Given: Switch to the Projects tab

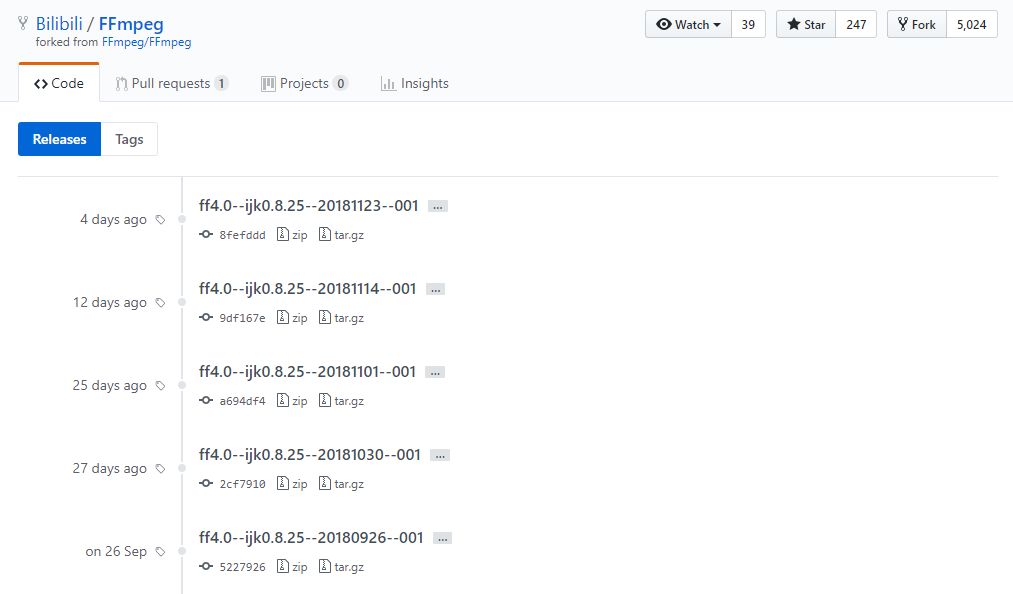Looking at the screenshot, I should click(304, 83).
